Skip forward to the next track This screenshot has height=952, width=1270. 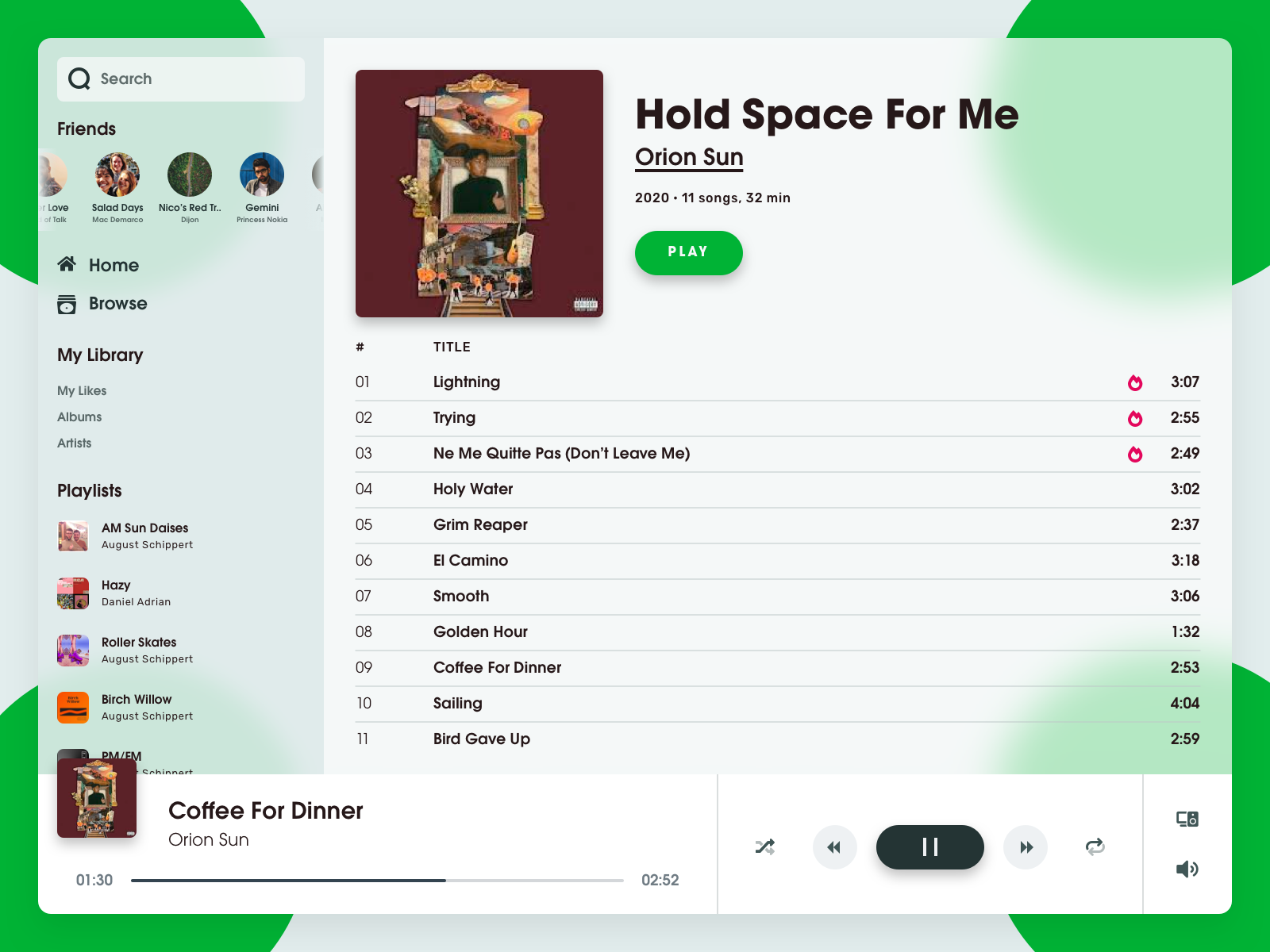tap(1026, 847)
